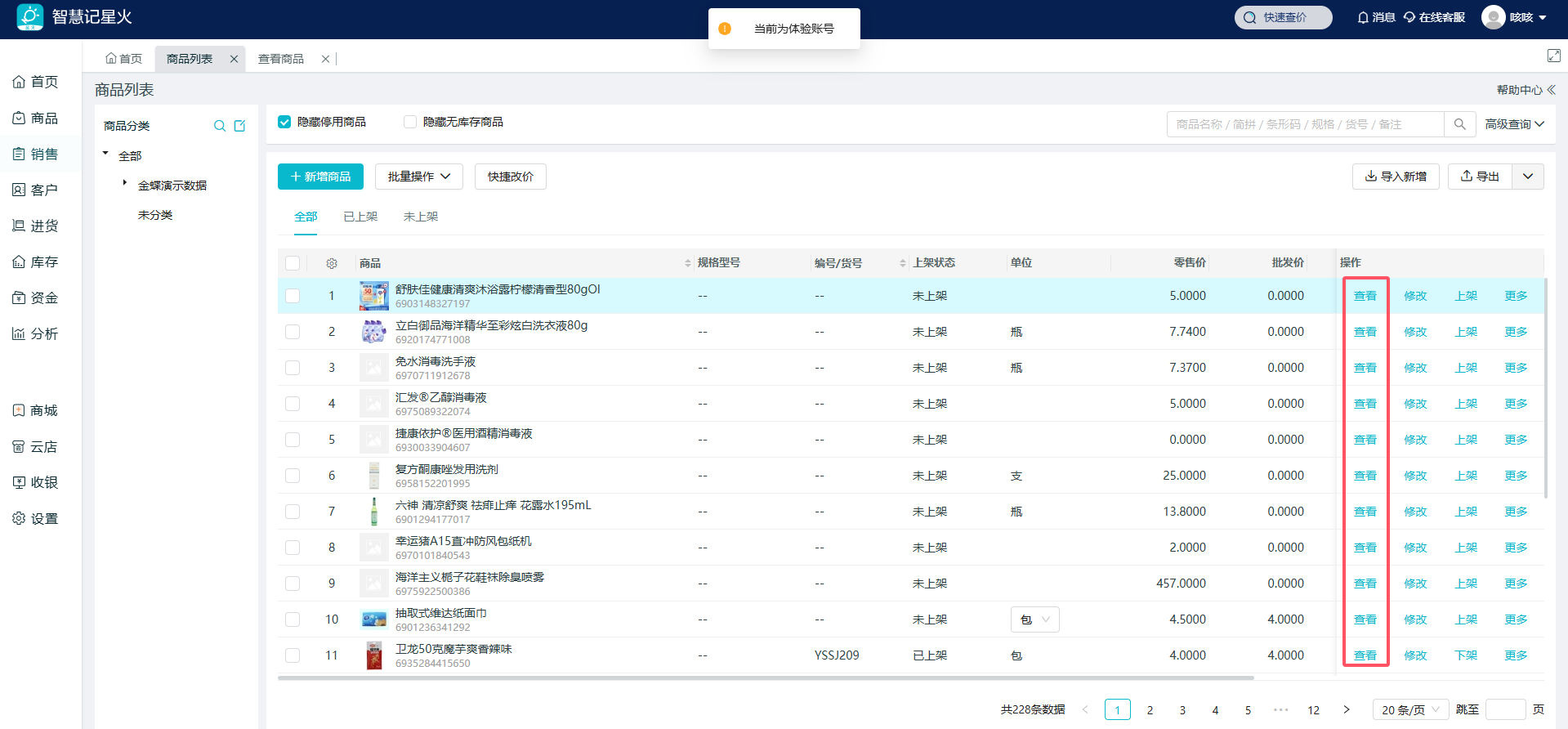
Task: Focus the 商品名称 search input
Action: [x=1306, y=124]
